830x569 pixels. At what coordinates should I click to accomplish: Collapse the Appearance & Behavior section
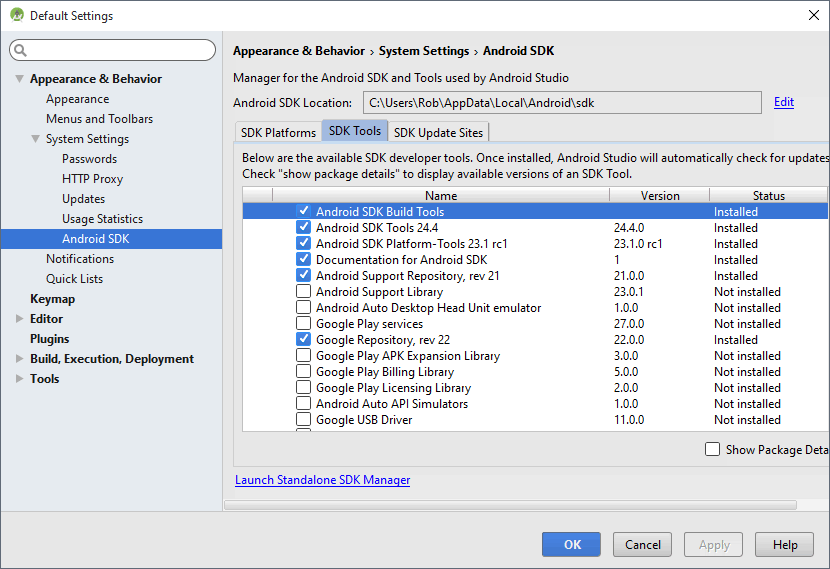coord(20,79)
